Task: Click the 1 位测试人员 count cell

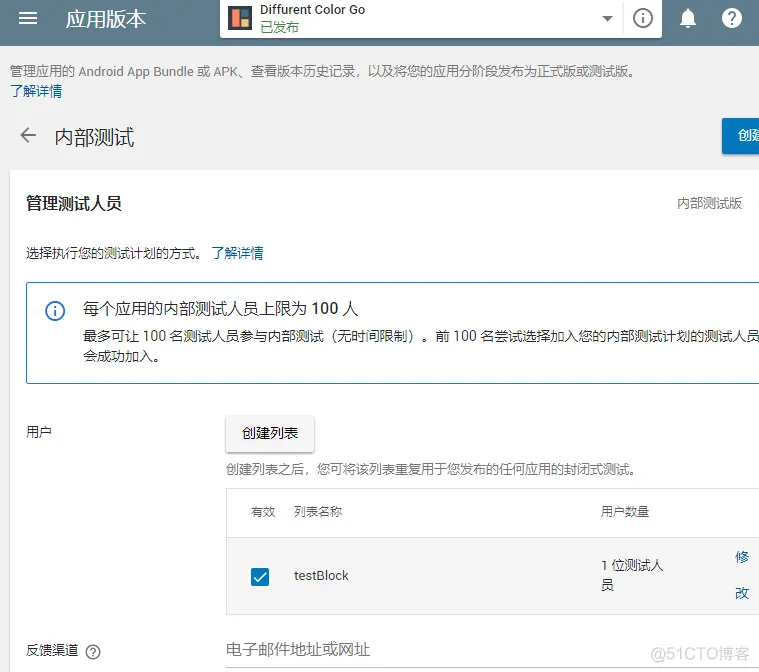Action: 632,575
